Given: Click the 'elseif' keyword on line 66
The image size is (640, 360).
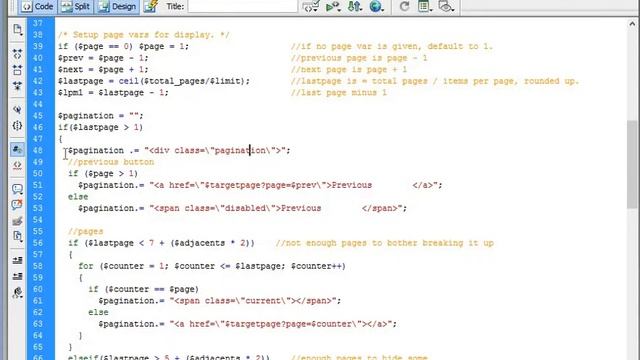Looking at the screenshot, I should pos(83,357).
